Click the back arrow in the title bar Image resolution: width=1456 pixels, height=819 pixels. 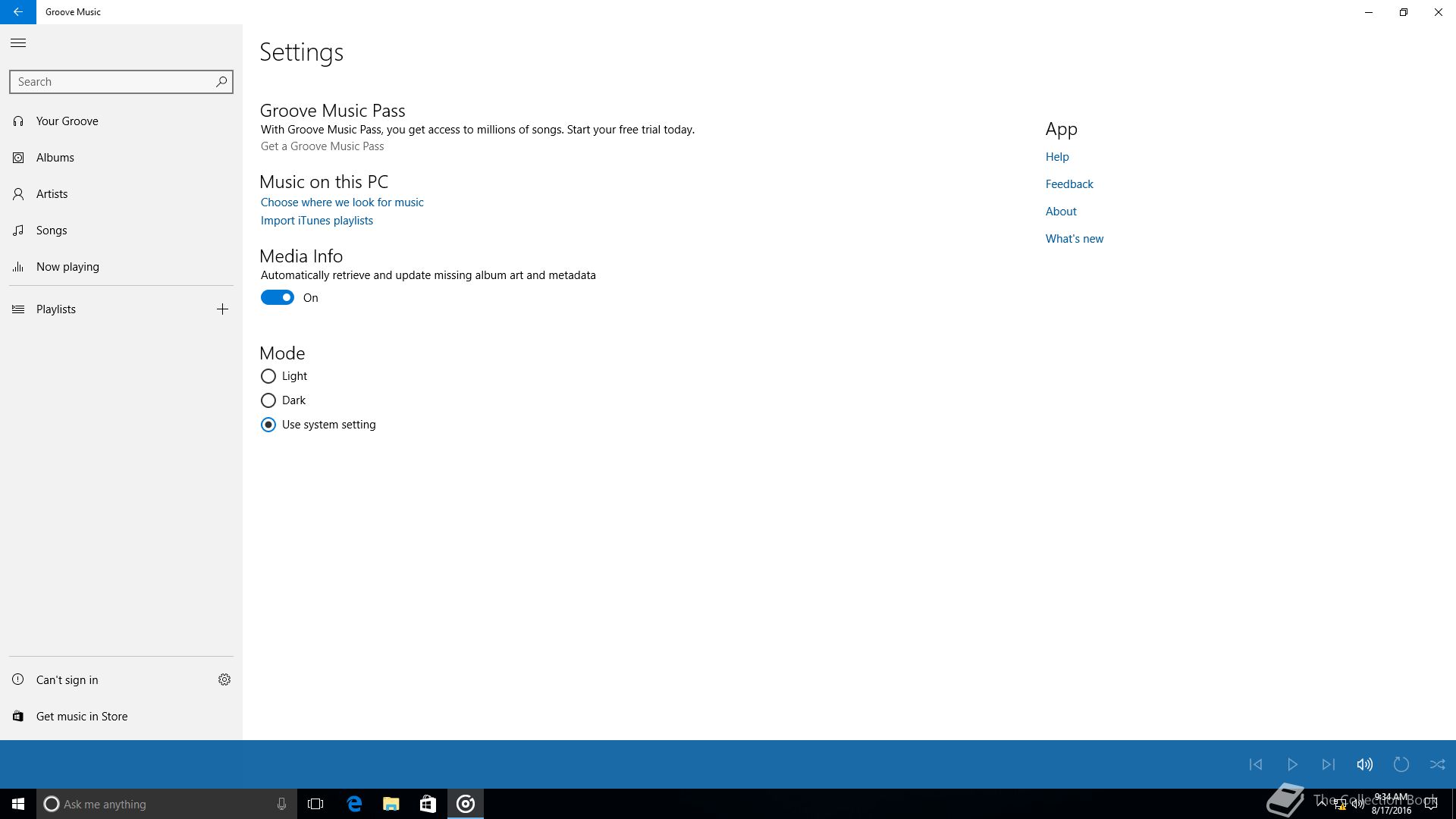[17, 12]
